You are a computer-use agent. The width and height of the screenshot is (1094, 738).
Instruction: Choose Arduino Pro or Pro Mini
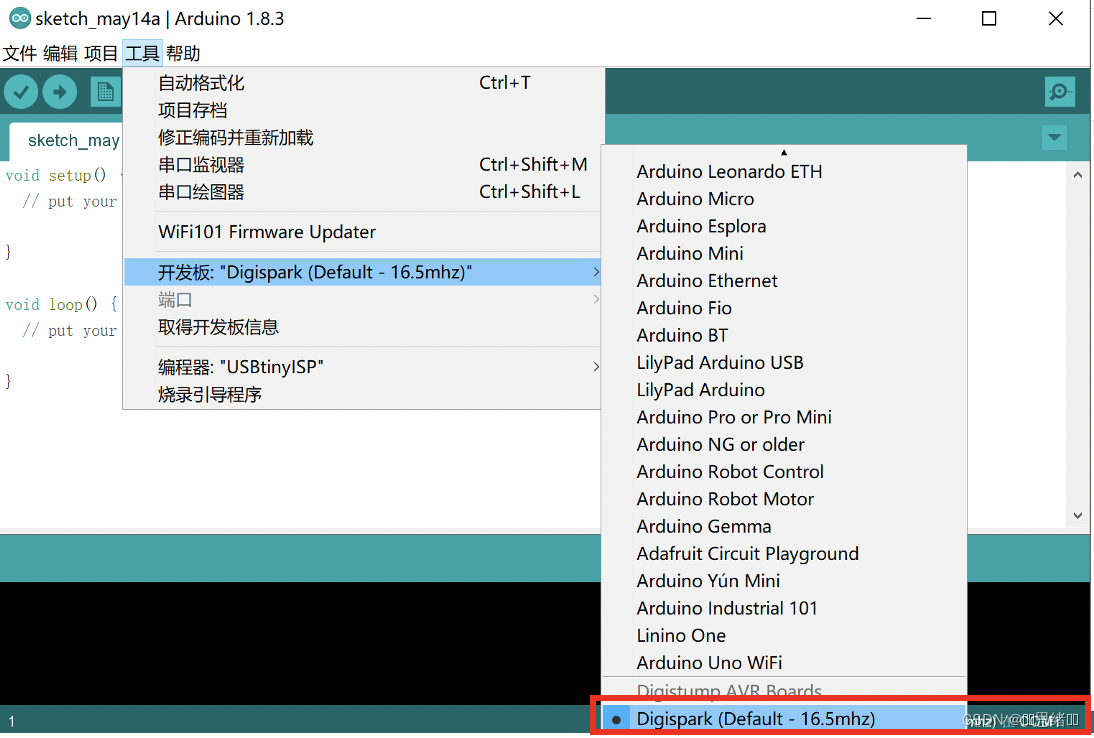pos(784,417)
